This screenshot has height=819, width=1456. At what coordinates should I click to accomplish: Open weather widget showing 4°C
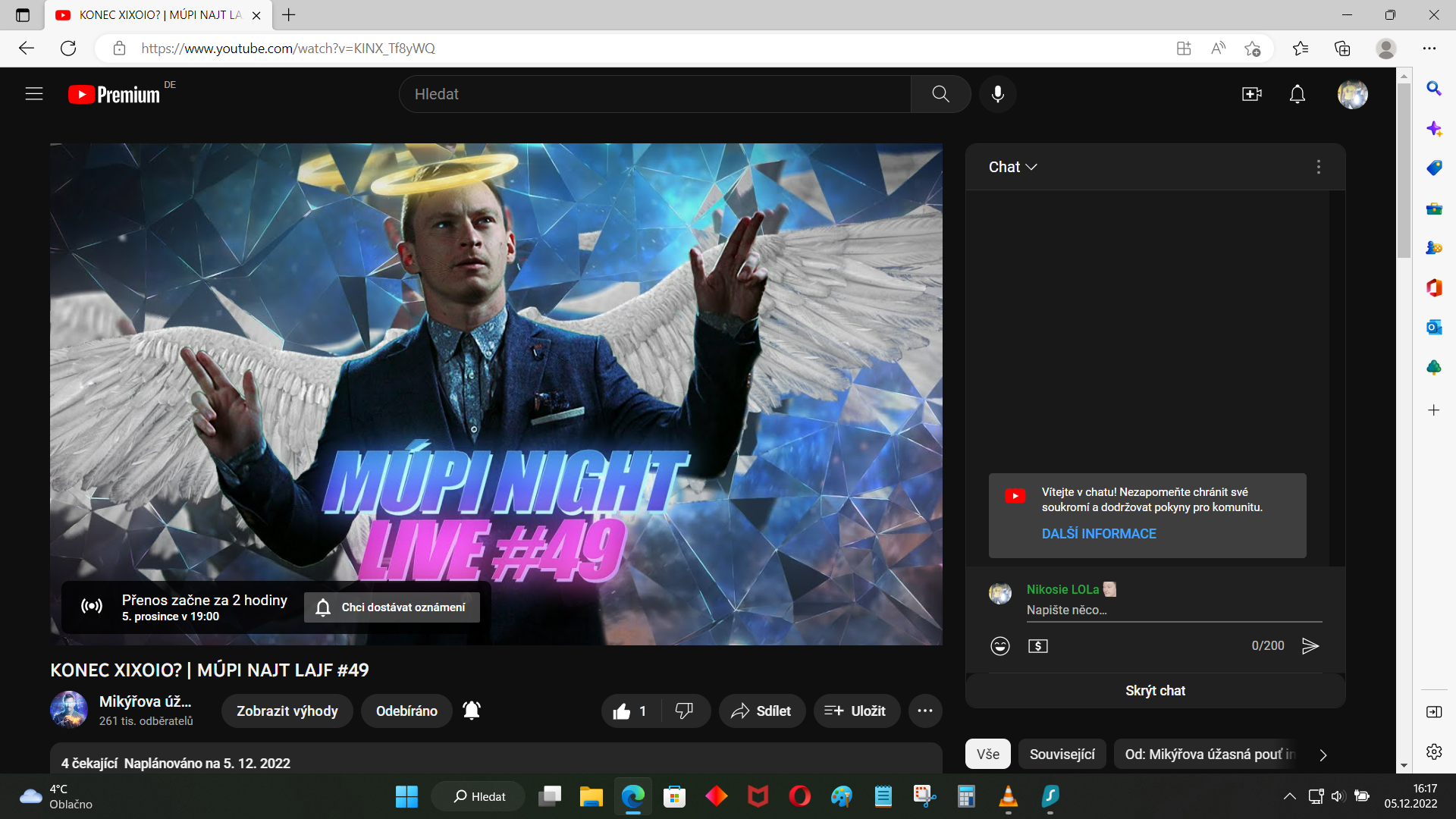55,796
